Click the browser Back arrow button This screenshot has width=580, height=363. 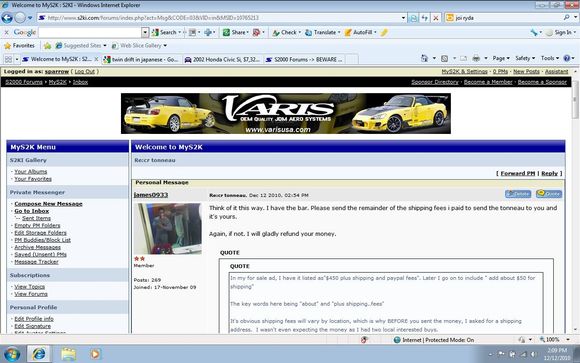(x=7, y=17)
